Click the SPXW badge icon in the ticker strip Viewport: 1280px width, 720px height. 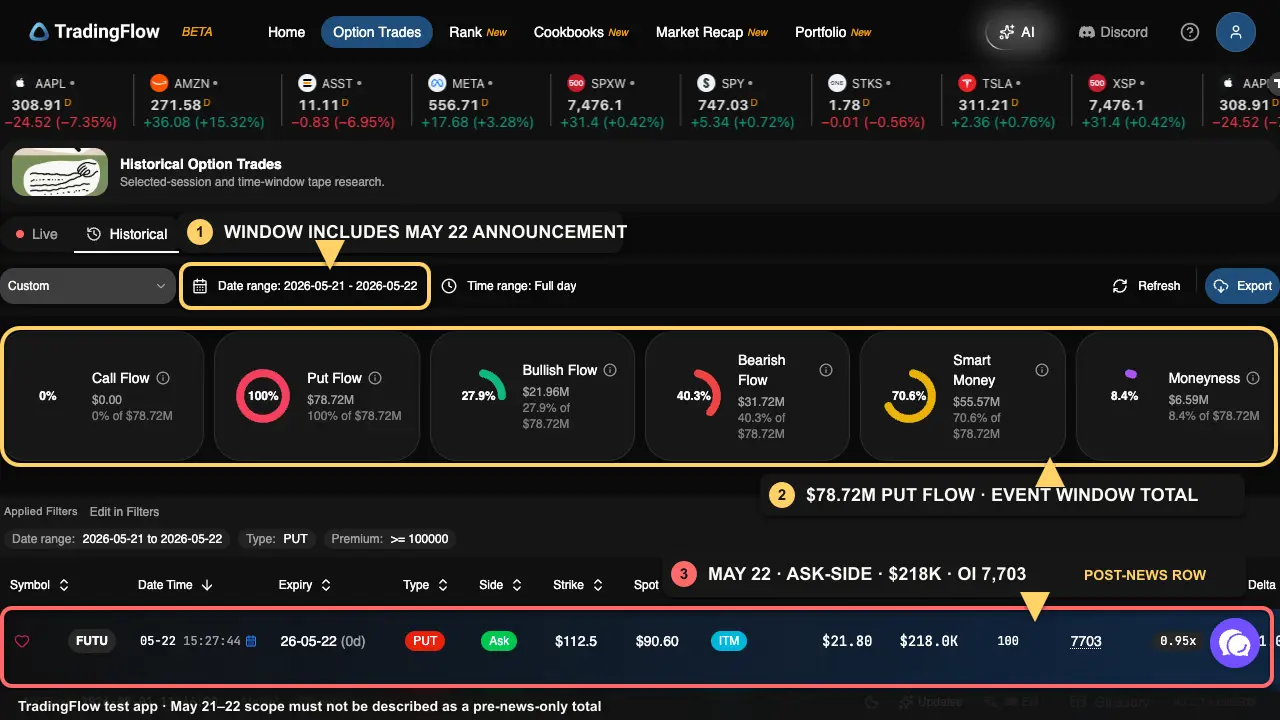click(576, 83)
